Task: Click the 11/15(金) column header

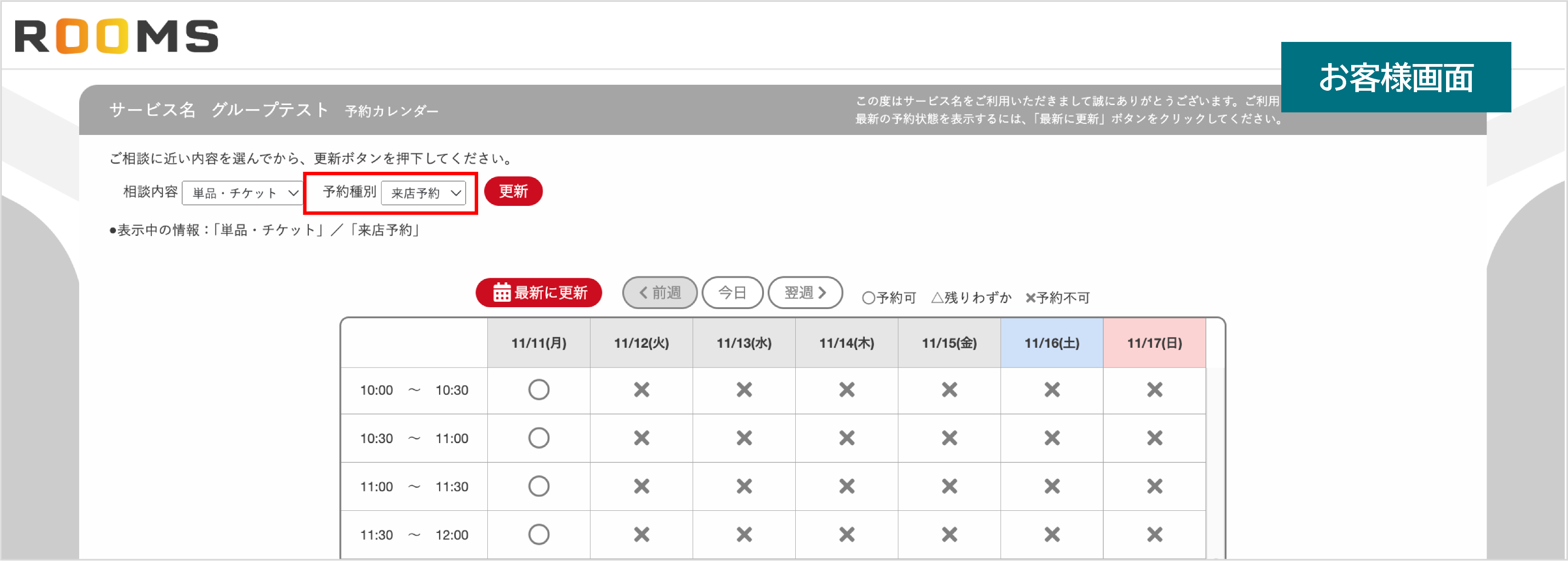Action: click(x=949, y=343)
